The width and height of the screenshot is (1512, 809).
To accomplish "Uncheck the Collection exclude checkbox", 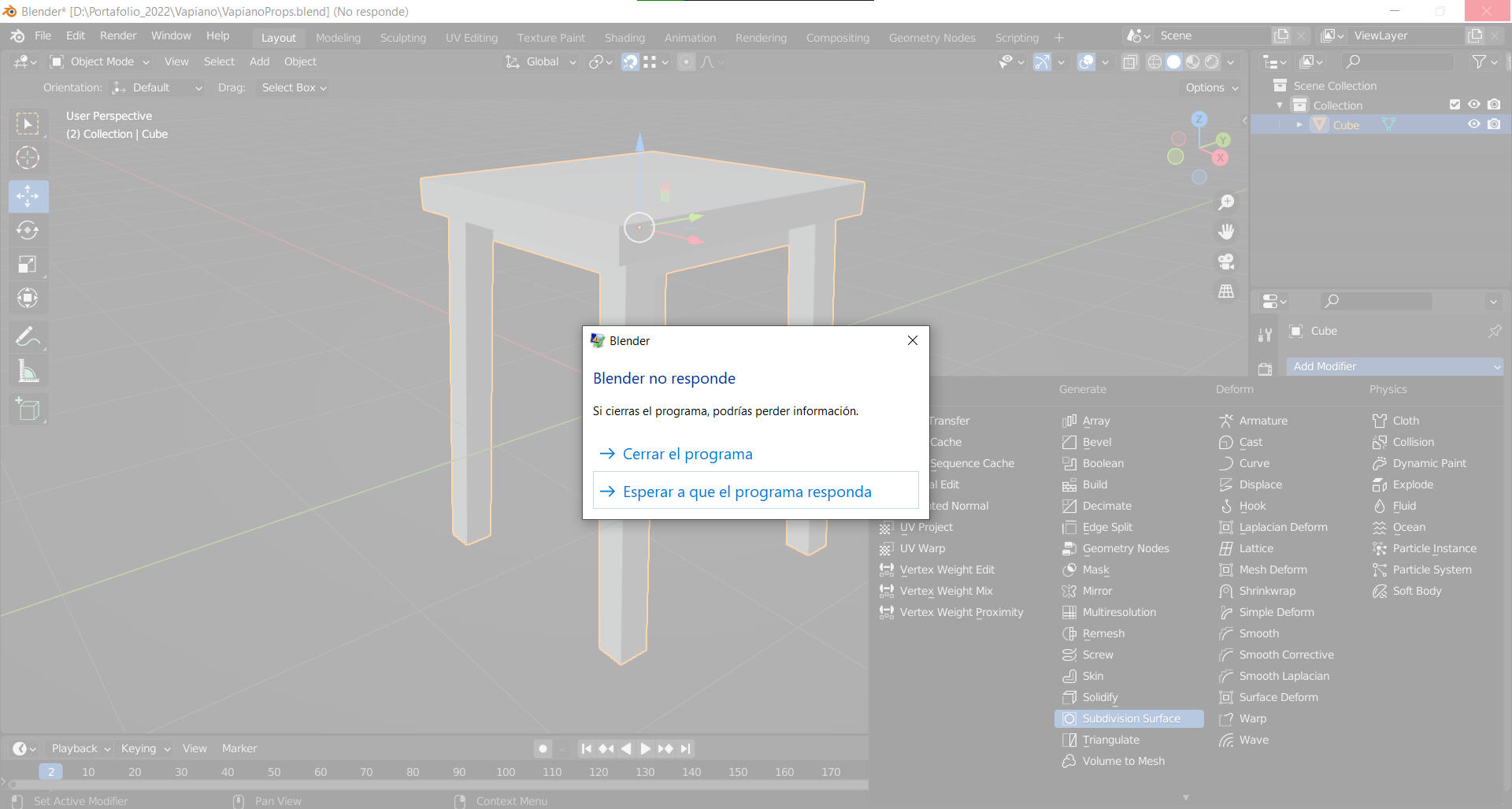I will [x=1455, y=105].
